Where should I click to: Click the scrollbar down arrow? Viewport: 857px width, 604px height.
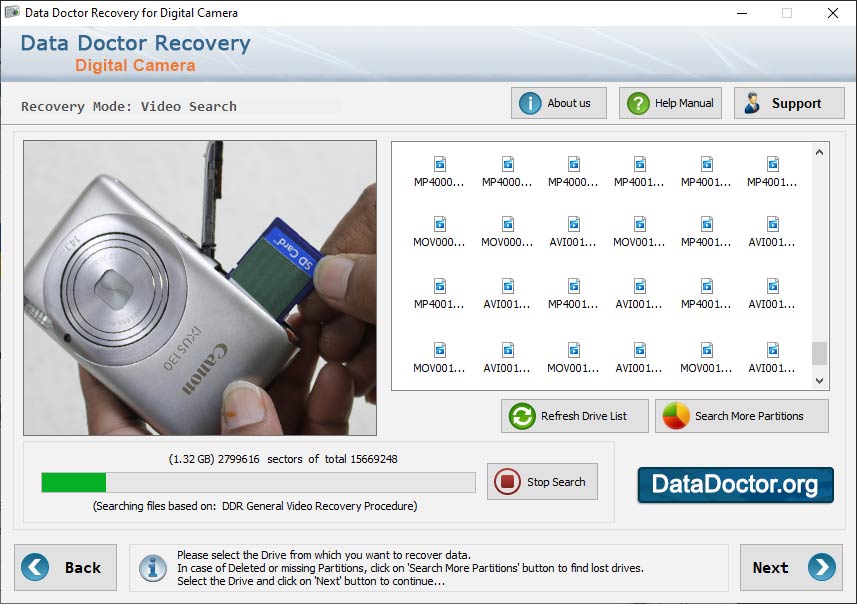pos(820,382)
